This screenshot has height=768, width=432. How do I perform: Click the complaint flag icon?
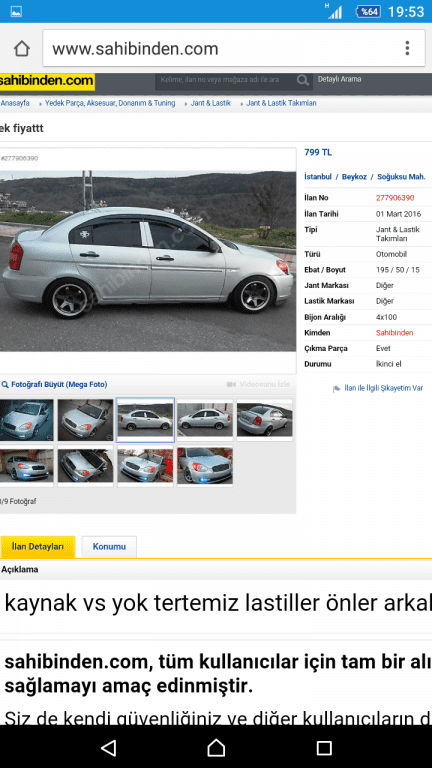click(336, 389)
